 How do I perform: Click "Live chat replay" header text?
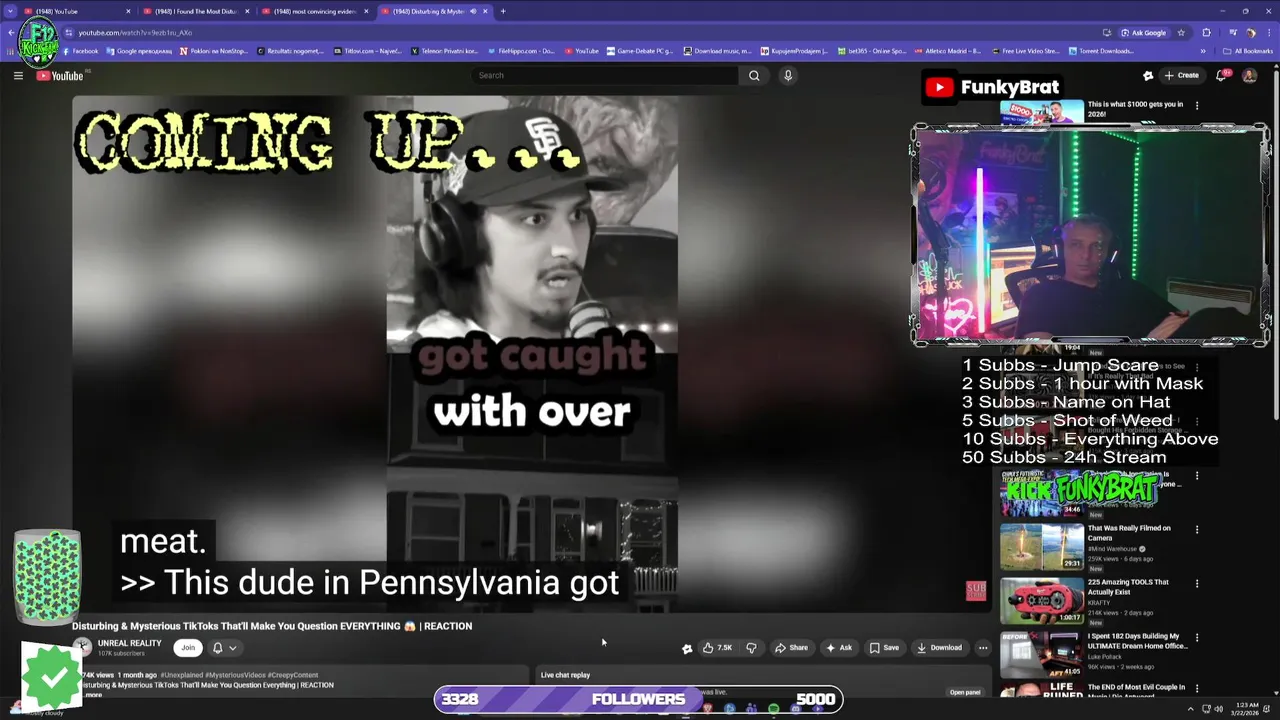[x=565, y=675]
